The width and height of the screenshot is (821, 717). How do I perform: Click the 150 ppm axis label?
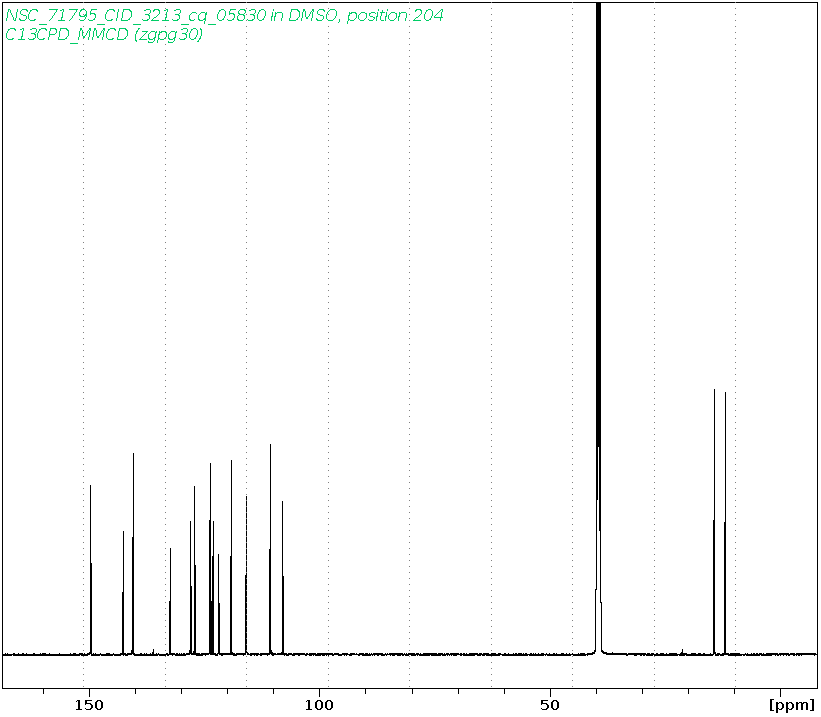(x=89, y=705)
